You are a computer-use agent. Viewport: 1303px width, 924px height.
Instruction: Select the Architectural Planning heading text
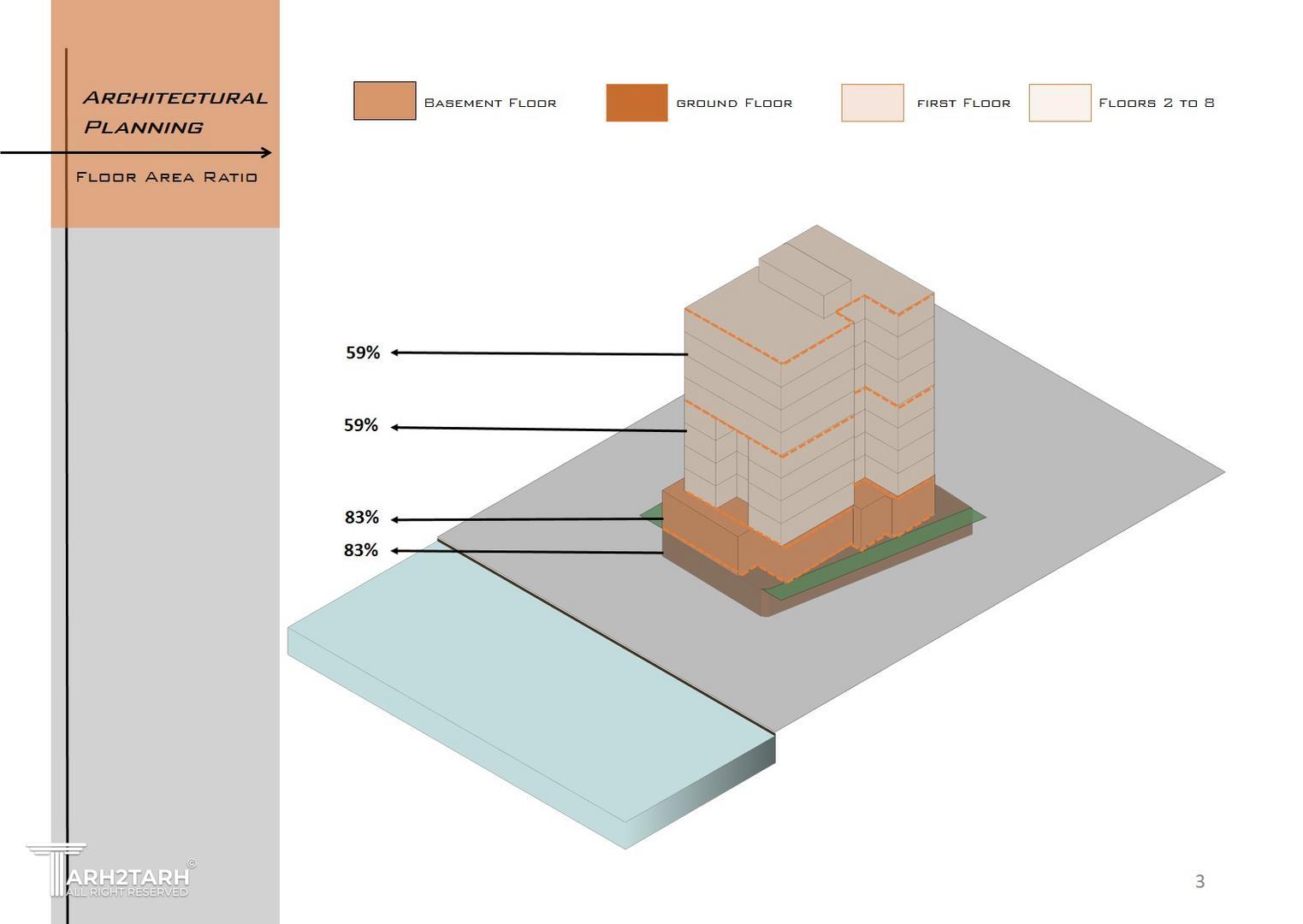[175, 112]
